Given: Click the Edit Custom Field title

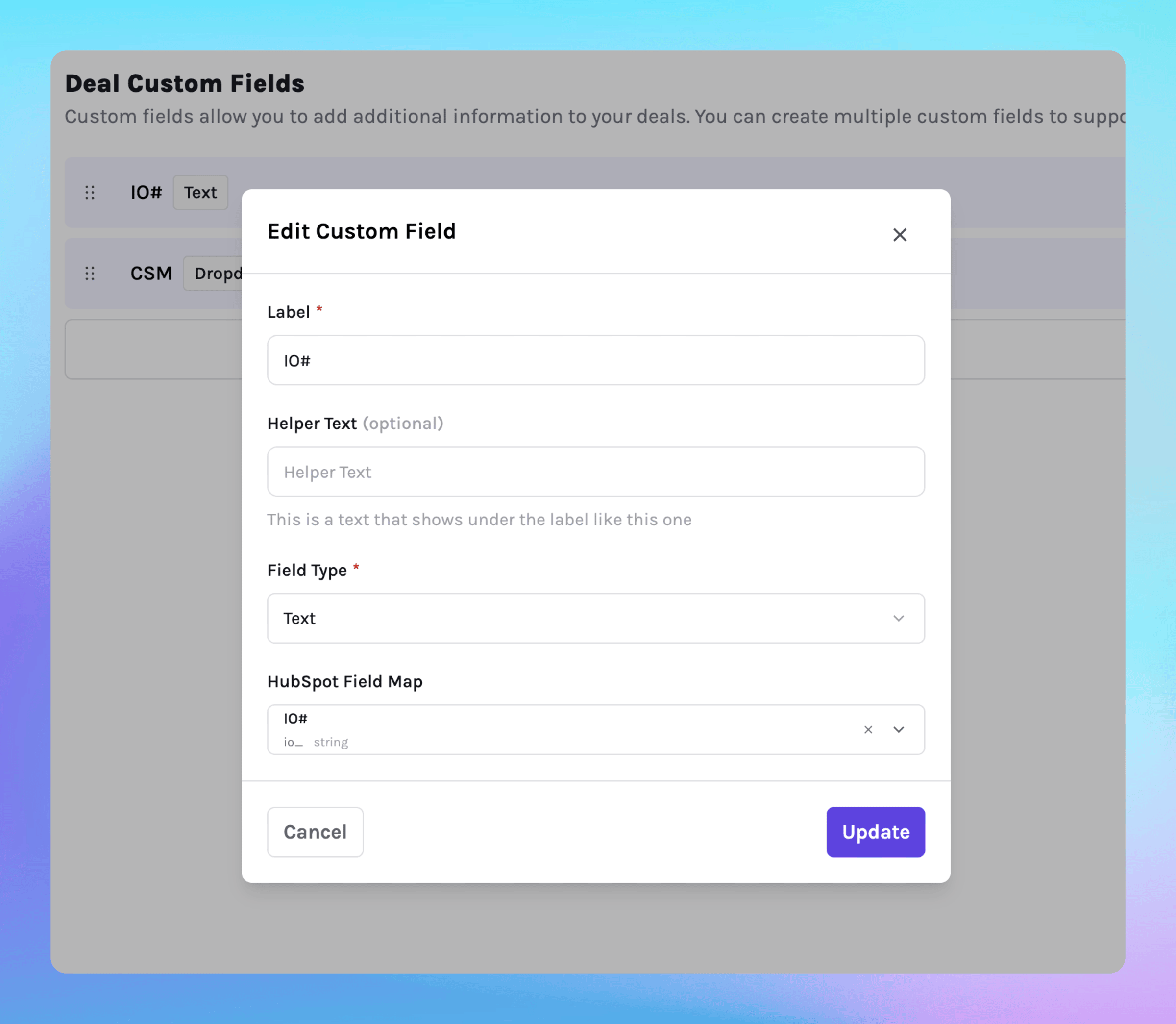Looking at the screenshot, I should (362, 231).
